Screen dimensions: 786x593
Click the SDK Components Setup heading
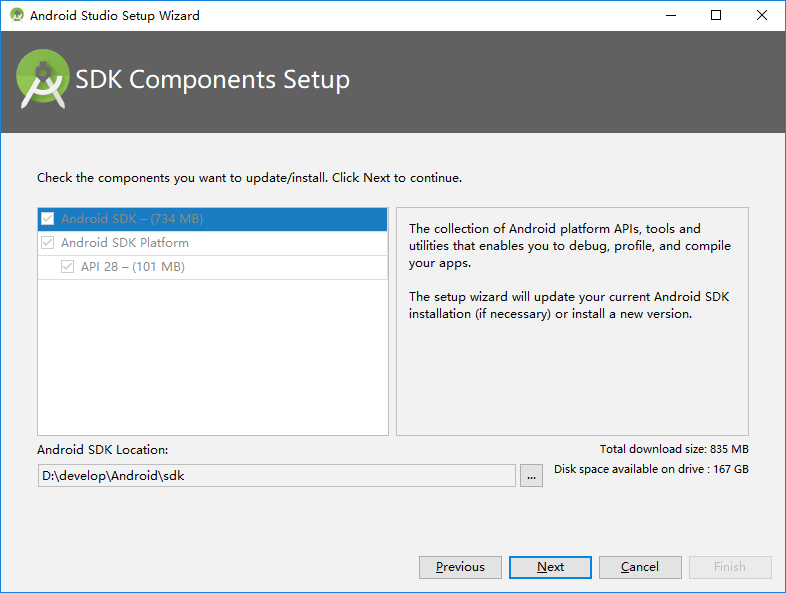click(x=213, y=80)
